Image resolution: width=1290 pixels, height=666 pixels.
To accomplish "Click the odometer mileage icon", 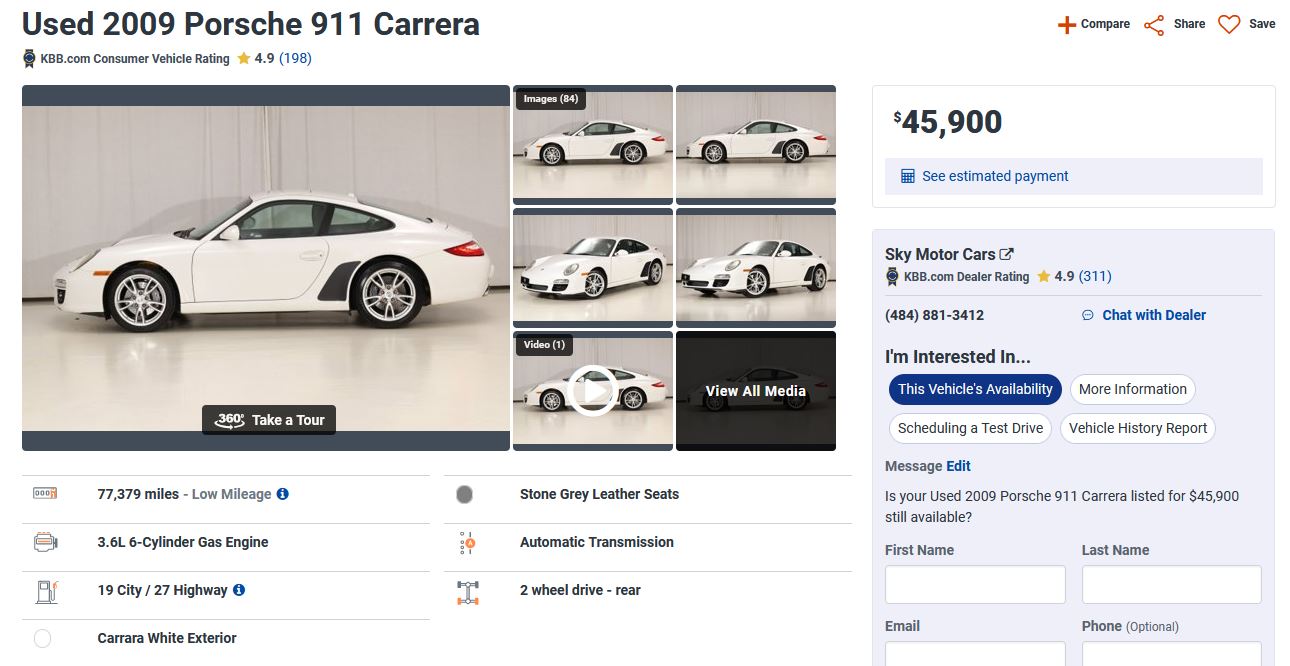I will (45, 493).
